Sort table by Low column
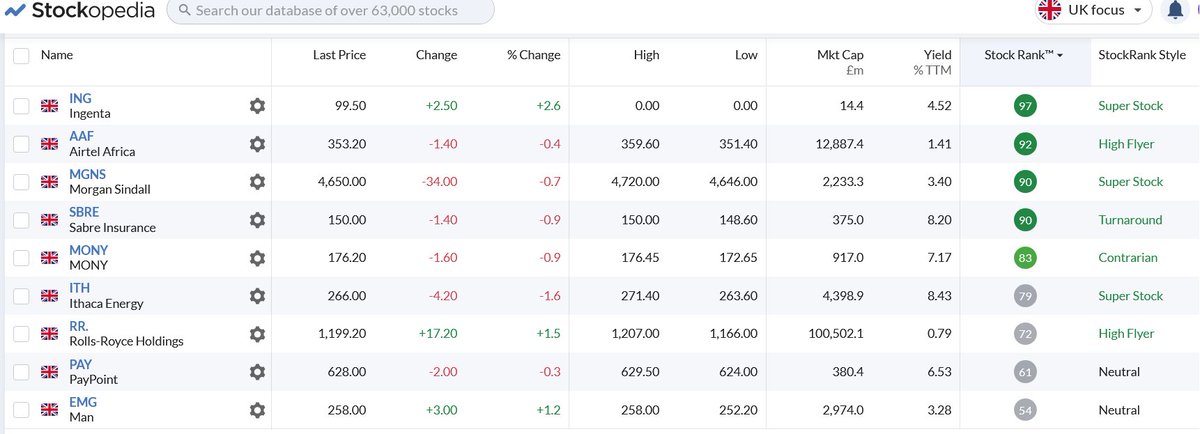 click(x=746, y=55)
